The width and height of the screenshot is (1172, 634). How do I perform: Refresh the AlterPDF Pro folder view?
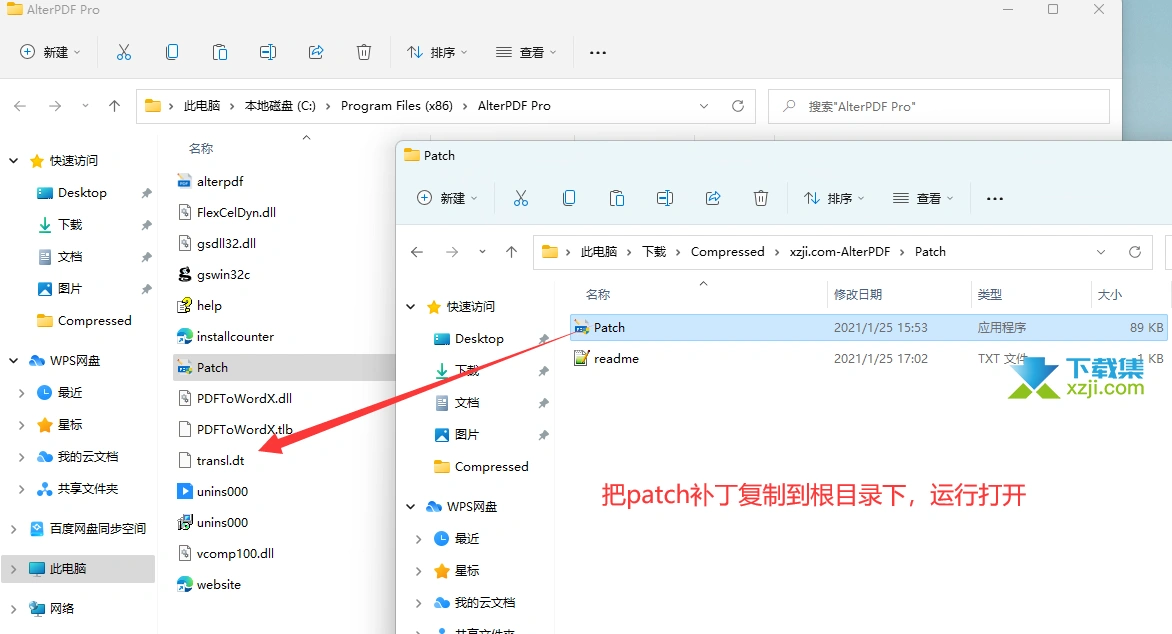(738, 106)
